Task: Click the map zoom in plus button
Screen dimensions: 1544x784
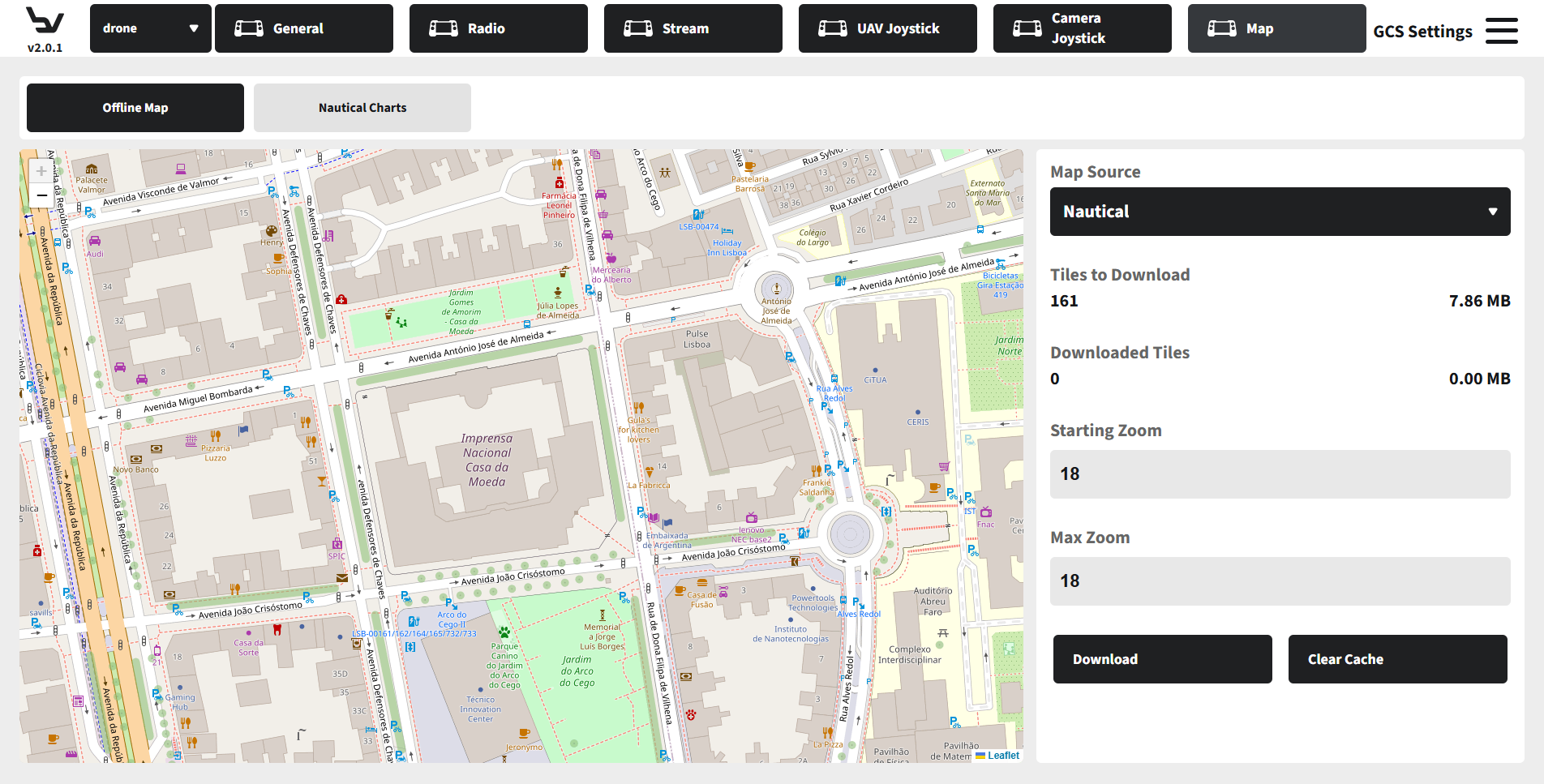Action: point(41,171)
